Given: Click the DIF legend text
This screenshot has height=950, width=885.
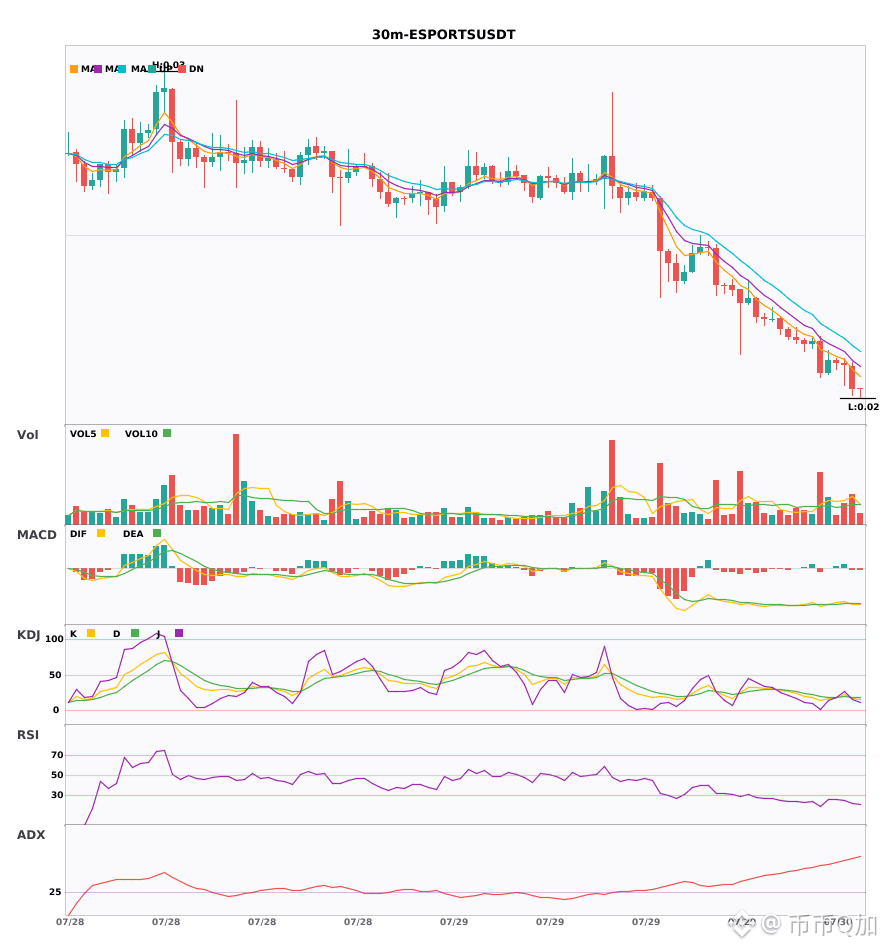Looking at the screenshot, I should pyautogui.click(x=78, y=534).
